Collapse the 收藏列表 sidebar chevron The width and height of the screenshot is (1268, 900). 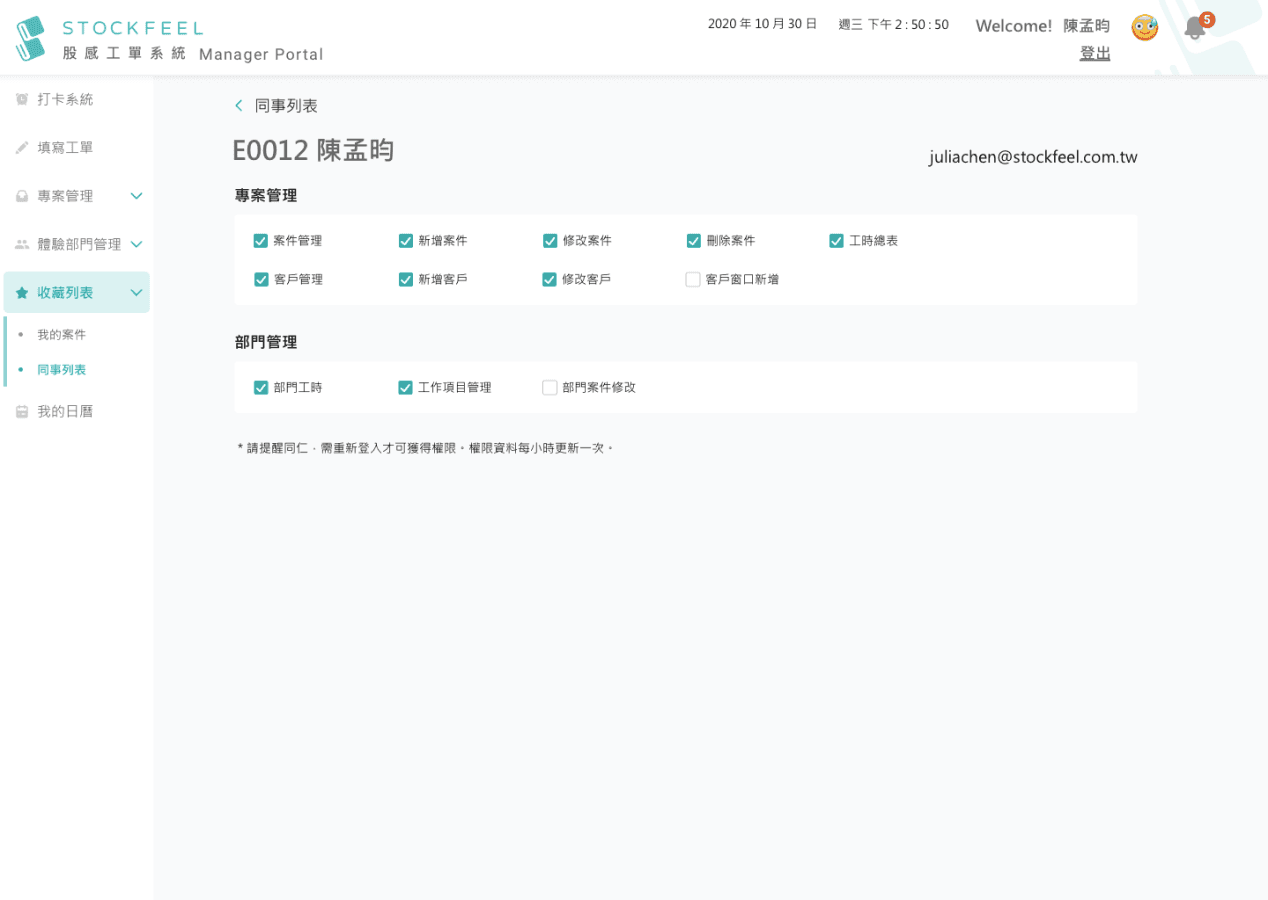137,293
